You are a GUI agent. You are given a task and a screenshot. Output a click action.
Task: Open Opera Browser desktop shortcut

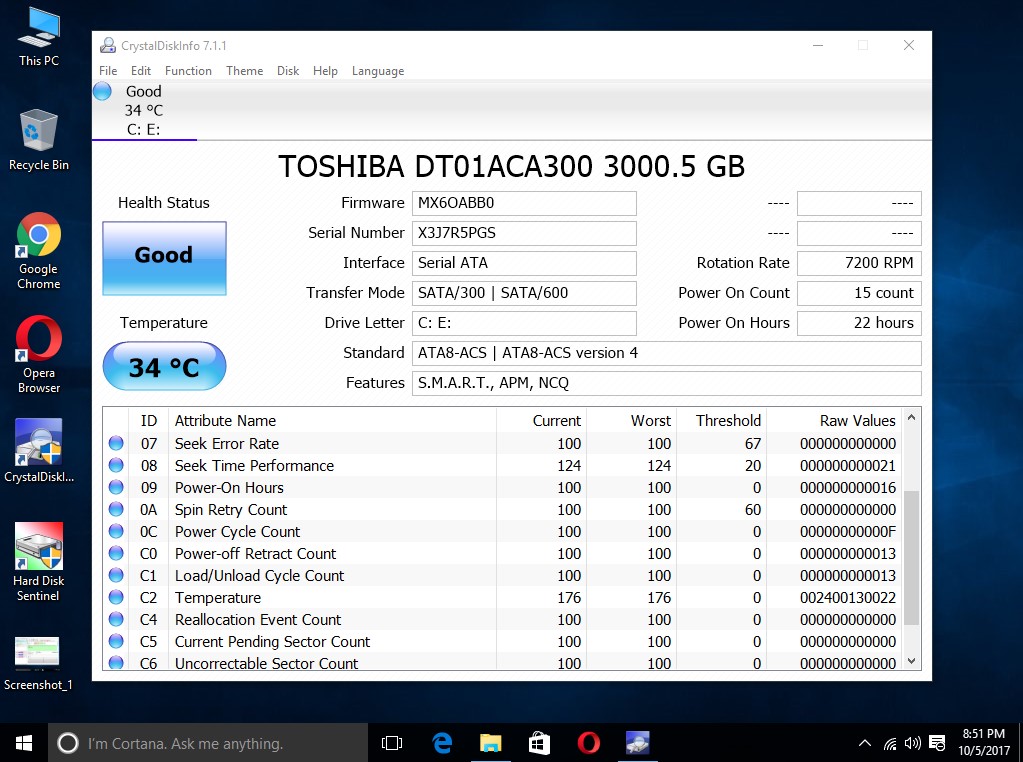[39, 340]
